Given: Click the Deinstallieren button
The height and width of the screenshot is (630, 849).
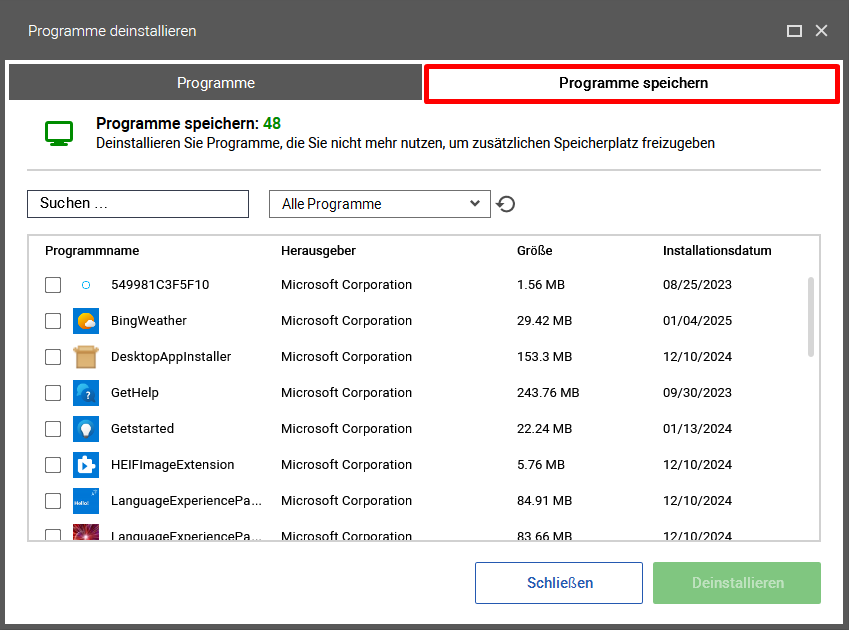Looking at the screenshot, I should tap(737, 583).
